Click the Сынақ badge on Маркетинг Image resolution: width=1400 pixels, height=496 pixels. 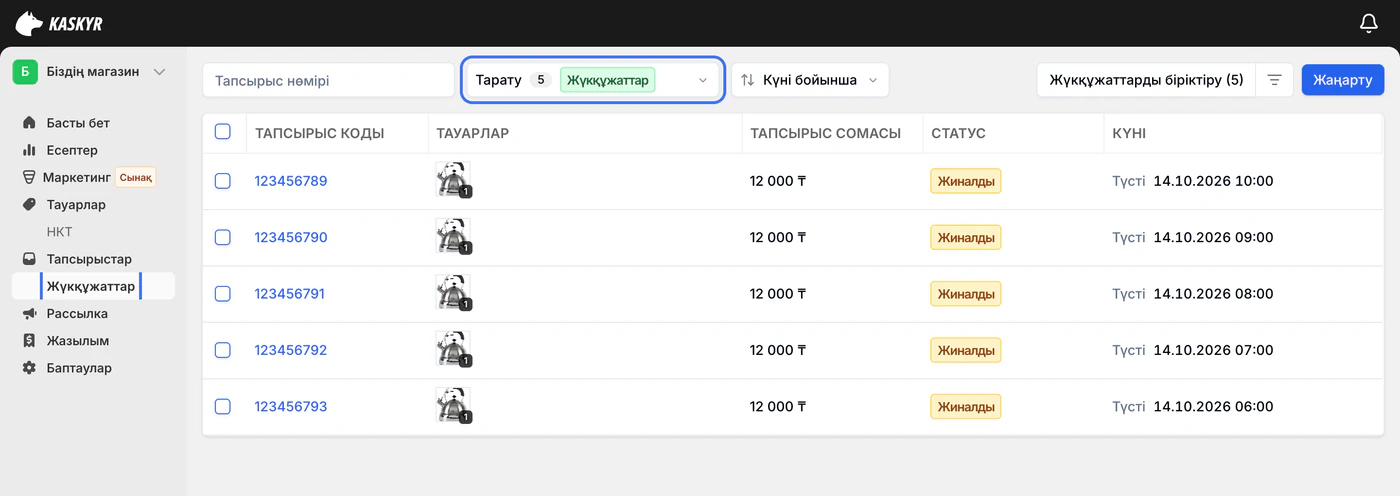136,178
